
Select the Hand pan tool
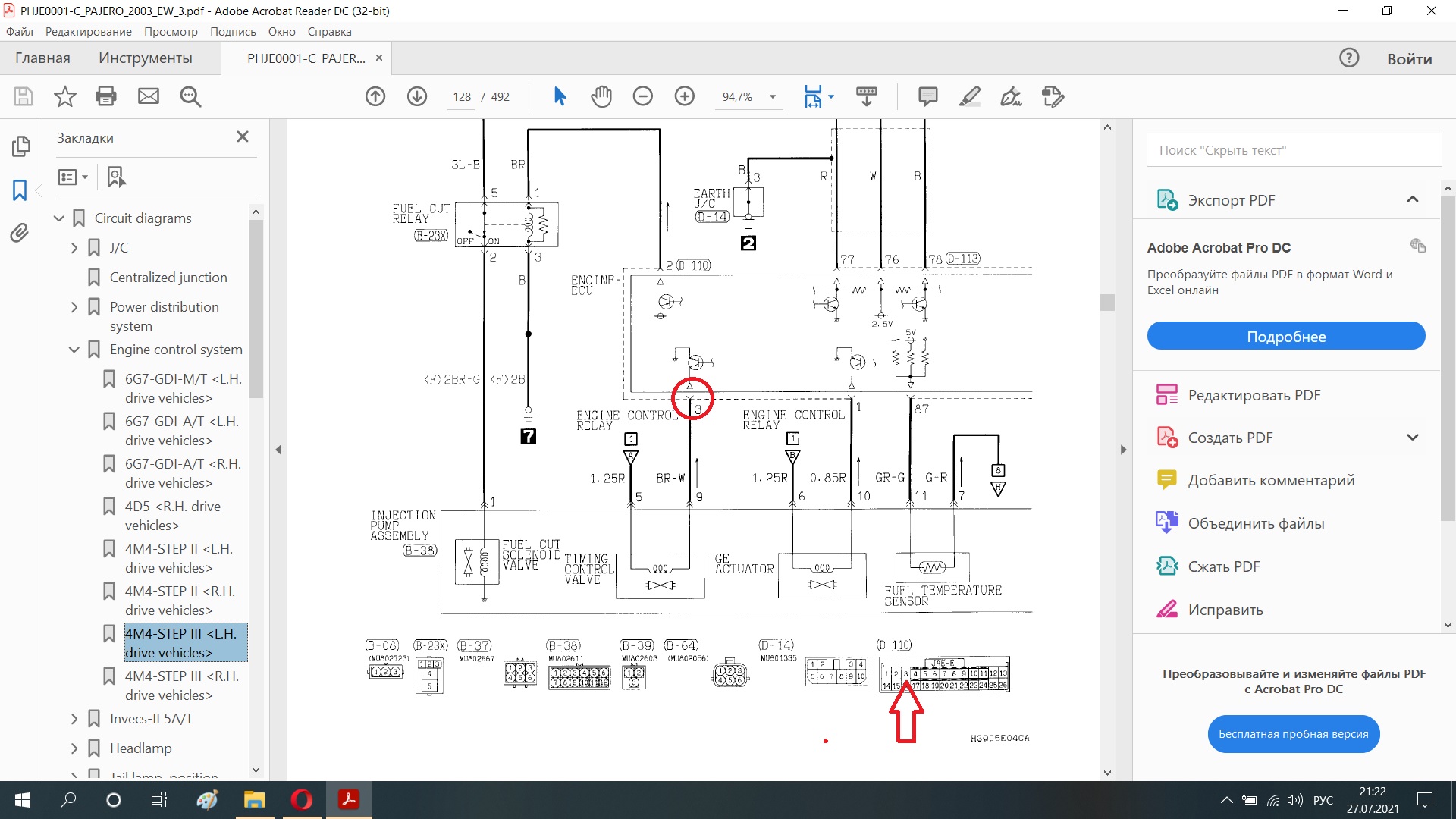(x=601, y=96)
